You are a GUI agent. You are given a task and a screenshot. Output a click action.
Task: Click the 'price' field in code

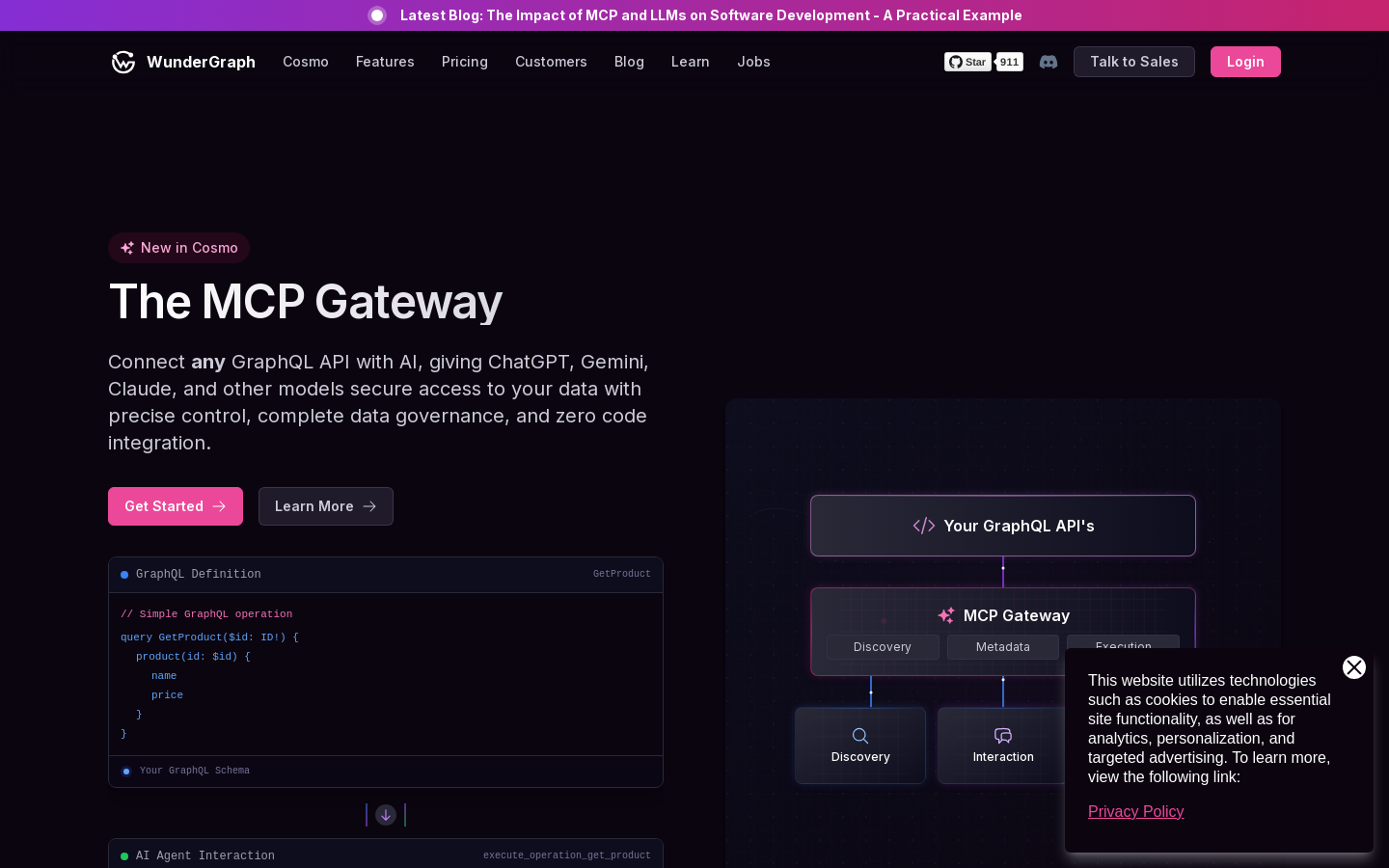pyautogui.click(x=167, y=695)
